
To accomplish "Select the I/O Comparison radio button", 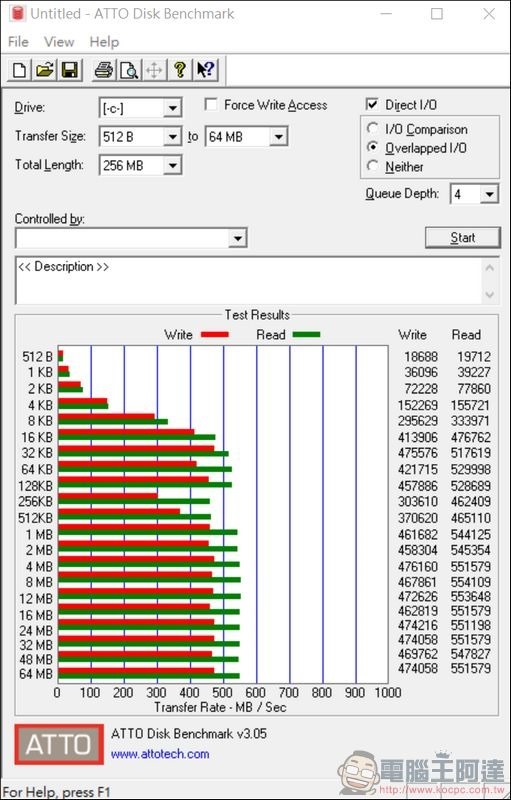I will coord(373,129).
